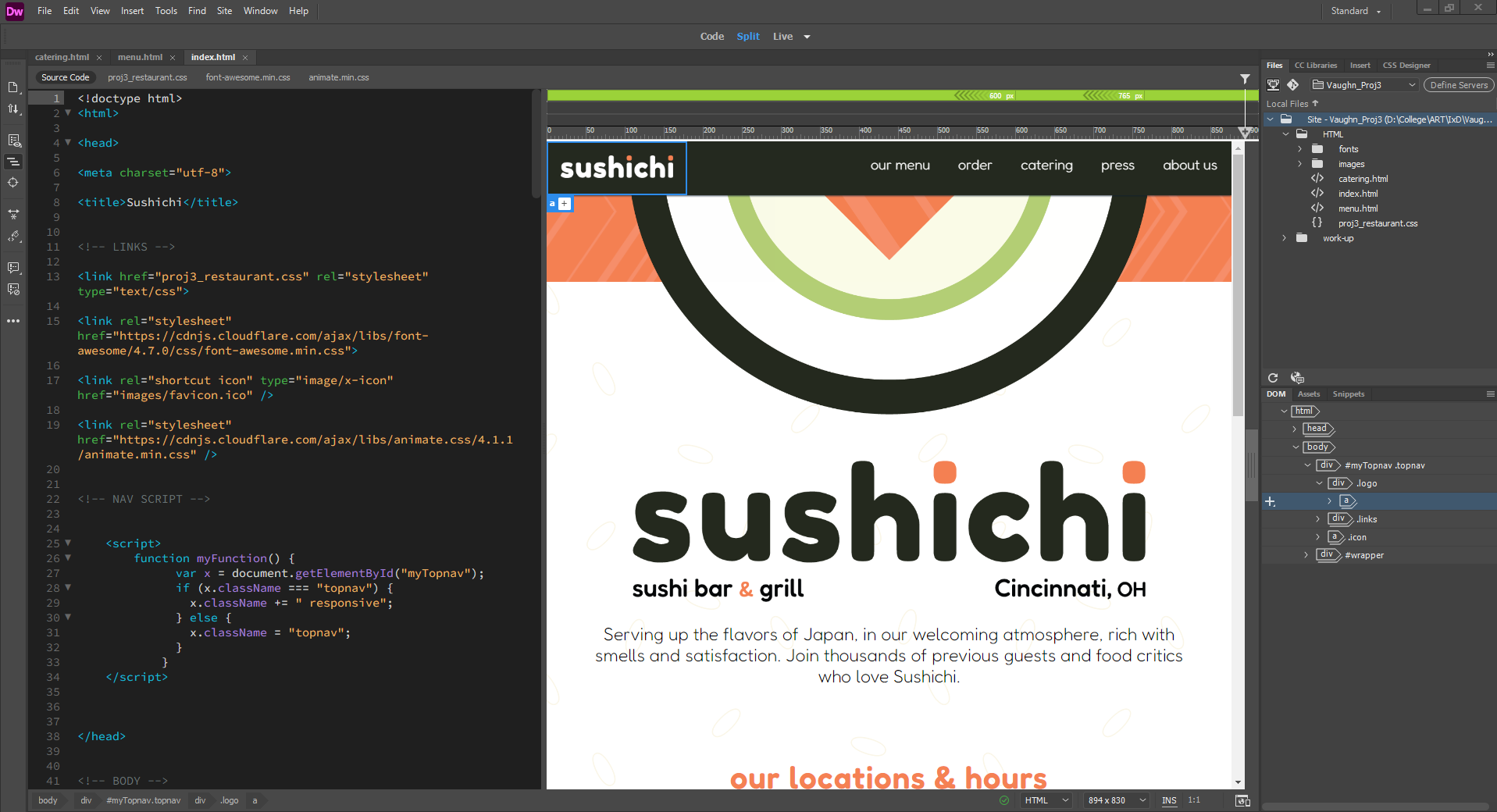Open related file animate.min.css
Image resolution: width=1497 pixels, height=812 pixels.
click(339, 77)
